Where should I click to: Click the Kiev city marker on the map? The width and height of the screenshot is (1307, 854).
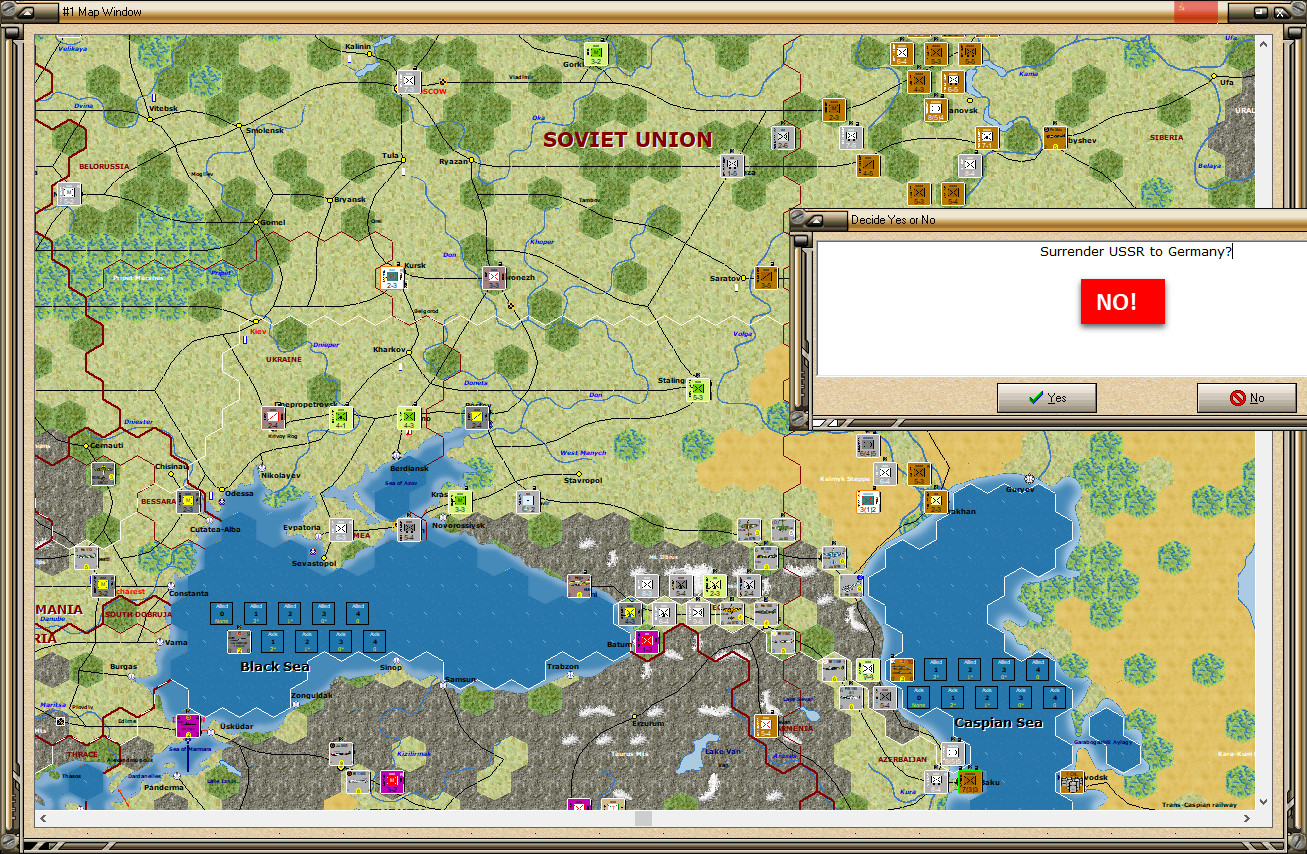click(x=257, y=321)
